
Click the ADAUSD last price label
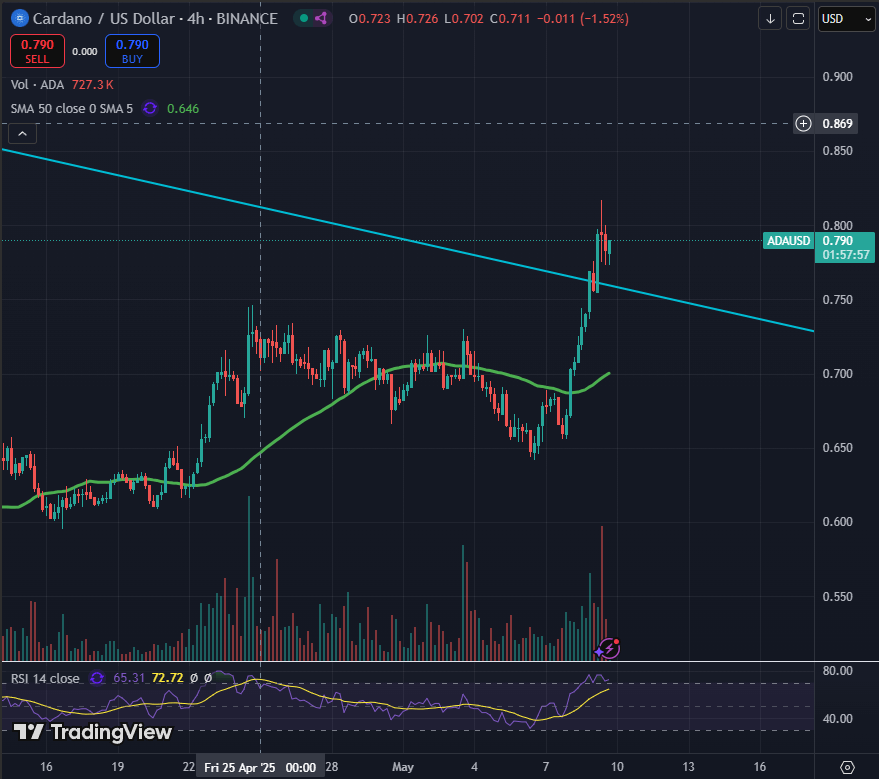788,241
